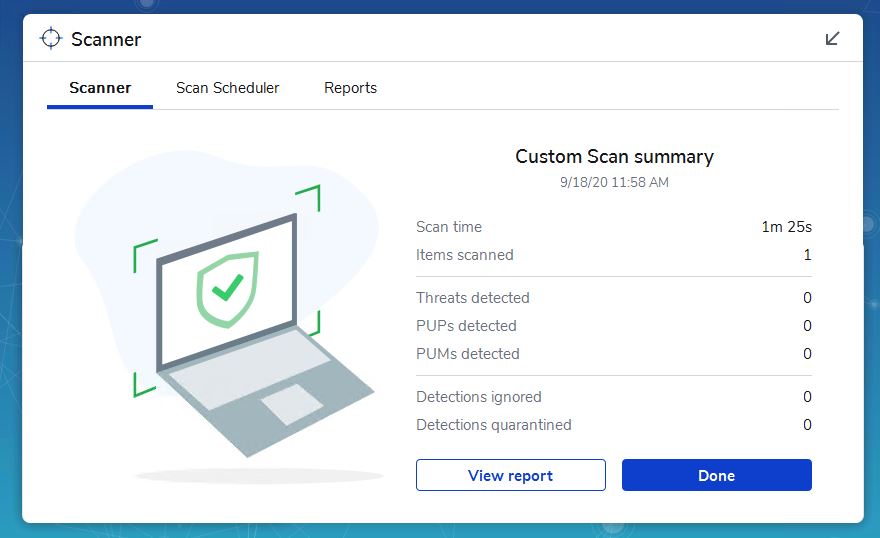Image resolution: width=880 pixels, height=538 pixels.
Task: Click the Threats detected label
Action: point(473,297)
